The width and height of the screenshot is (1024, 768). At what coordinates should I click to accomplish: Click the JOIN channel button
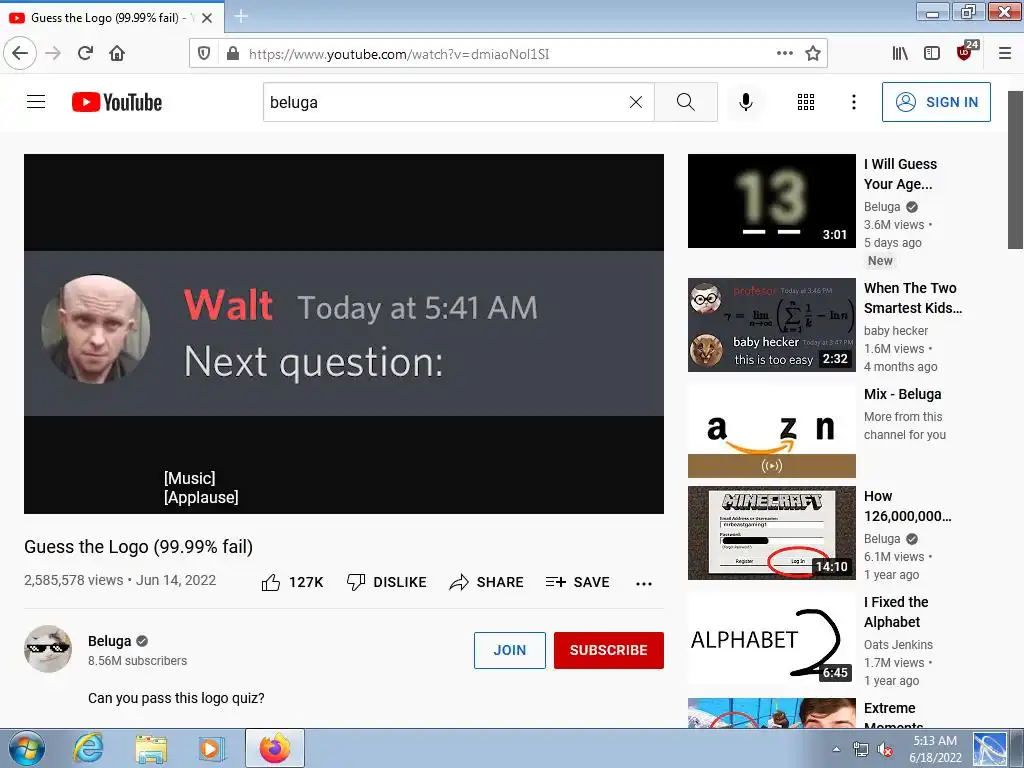pos(509,650)
